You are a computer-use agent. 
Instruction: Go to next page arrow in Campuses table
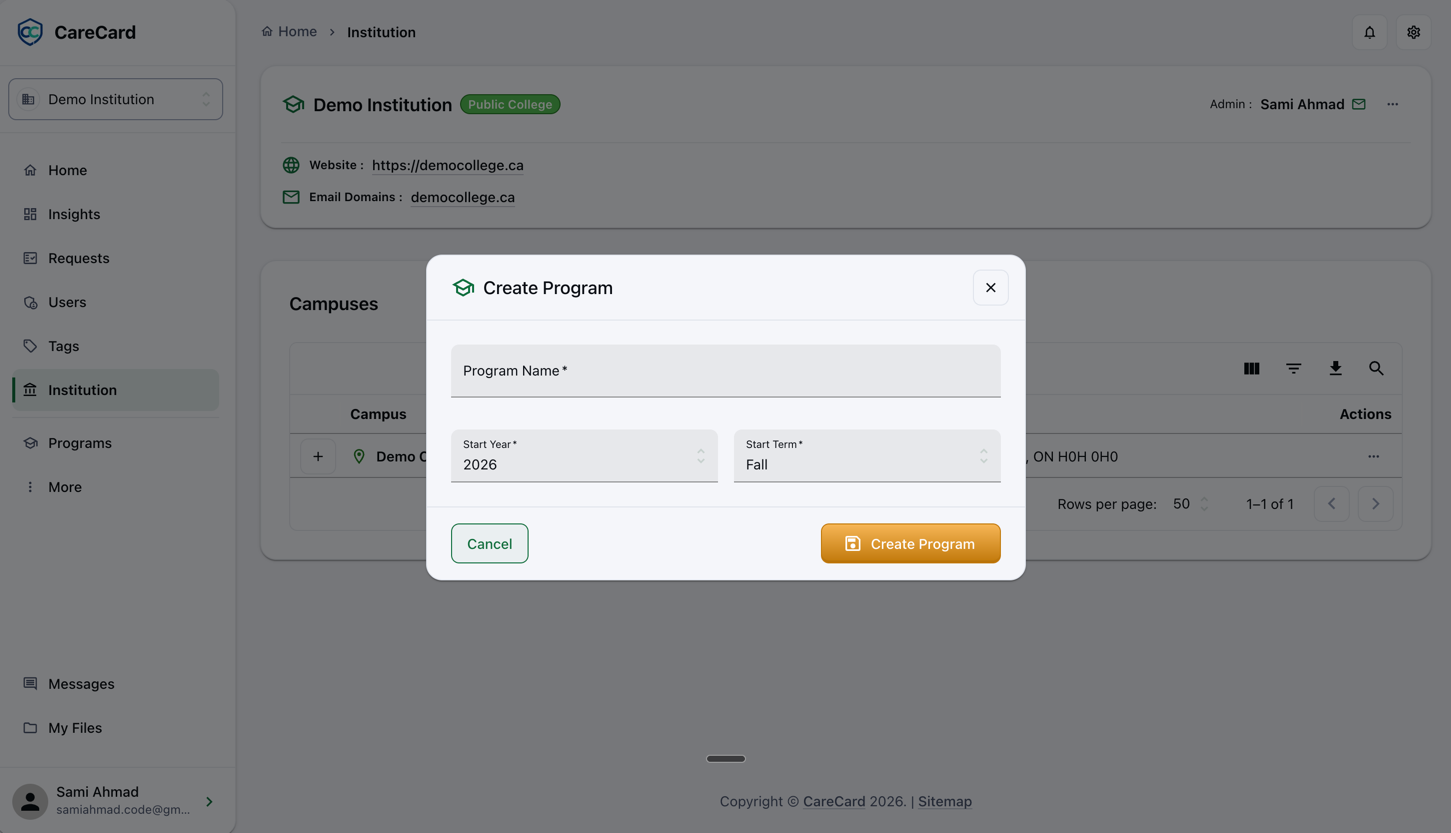1375,504
